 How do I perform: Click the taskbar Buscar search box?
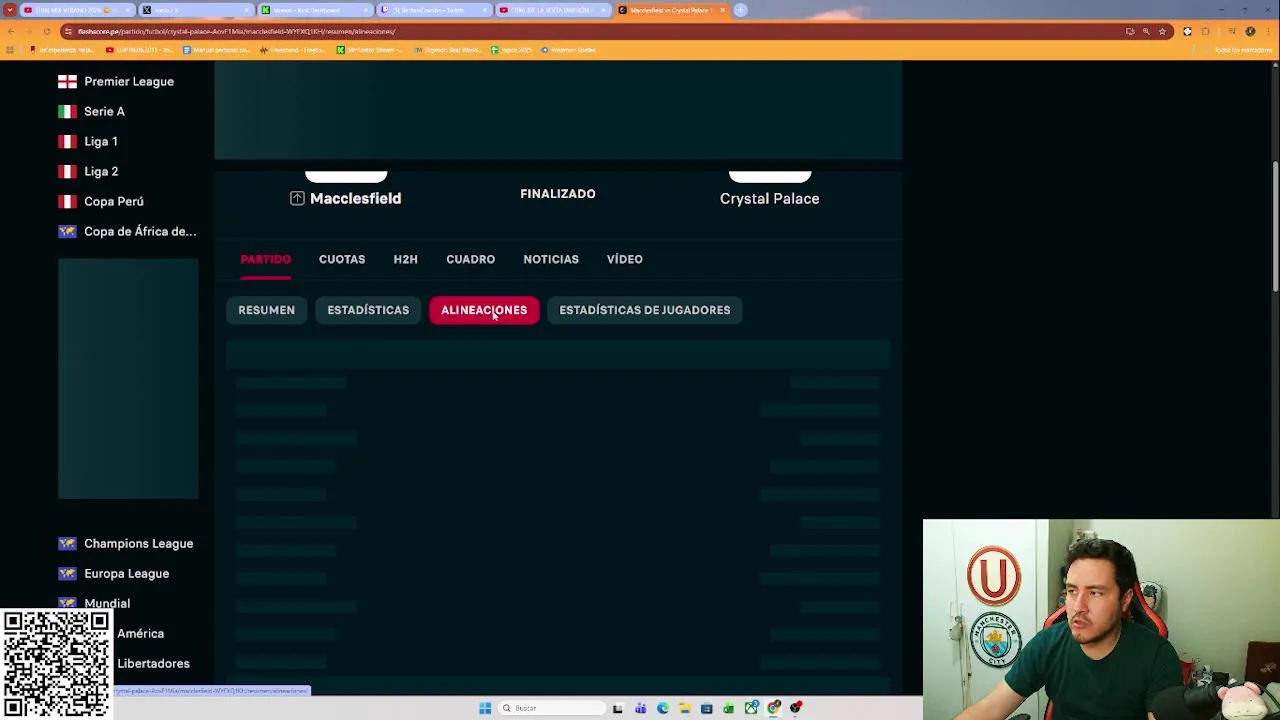coord(552,708)
